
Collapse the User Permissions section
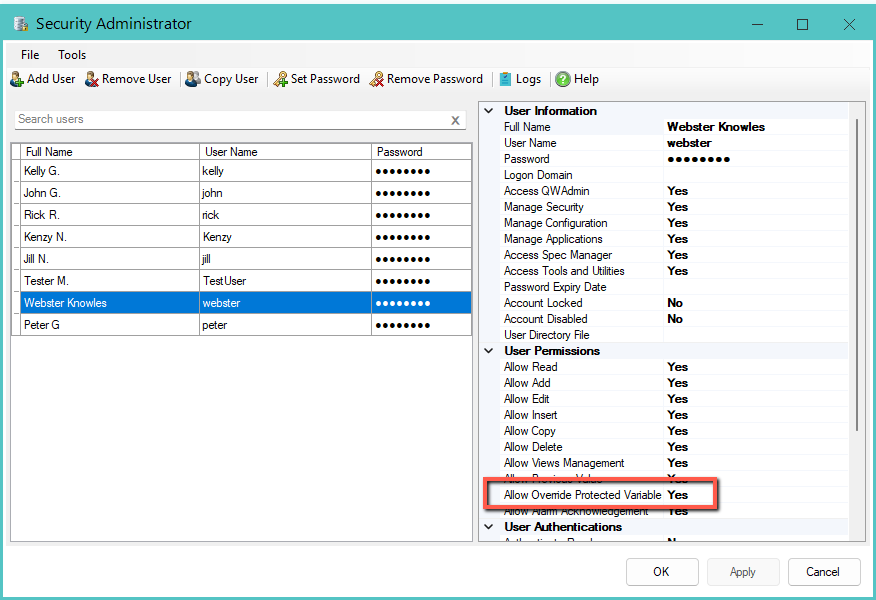(x=489, y=351)
